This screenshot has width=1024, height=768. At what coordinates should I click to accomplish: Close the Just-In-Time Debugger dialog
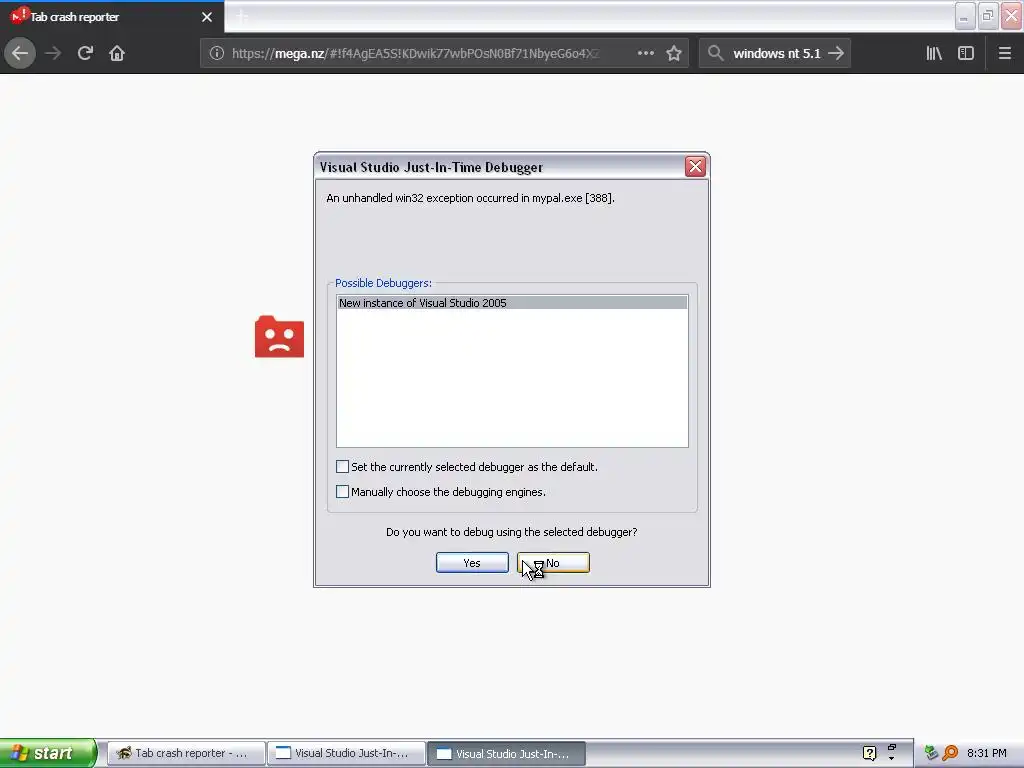point(695,167)
